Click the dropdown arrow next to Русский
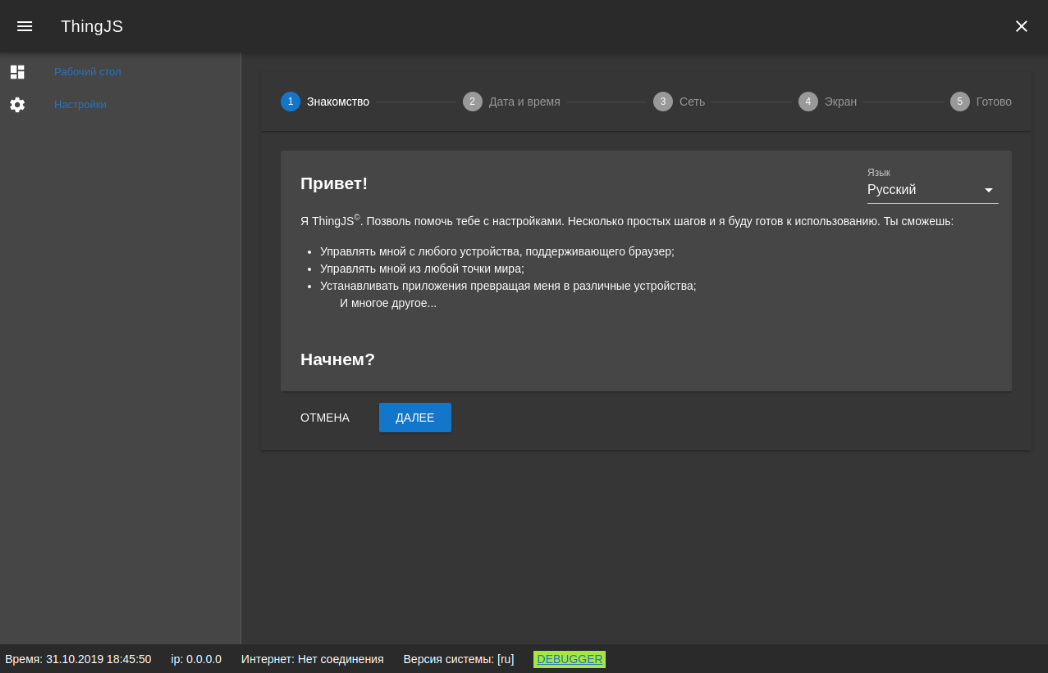Image resolution: width=1048 pixels, height=673 pixels. [x=988, y=189]
